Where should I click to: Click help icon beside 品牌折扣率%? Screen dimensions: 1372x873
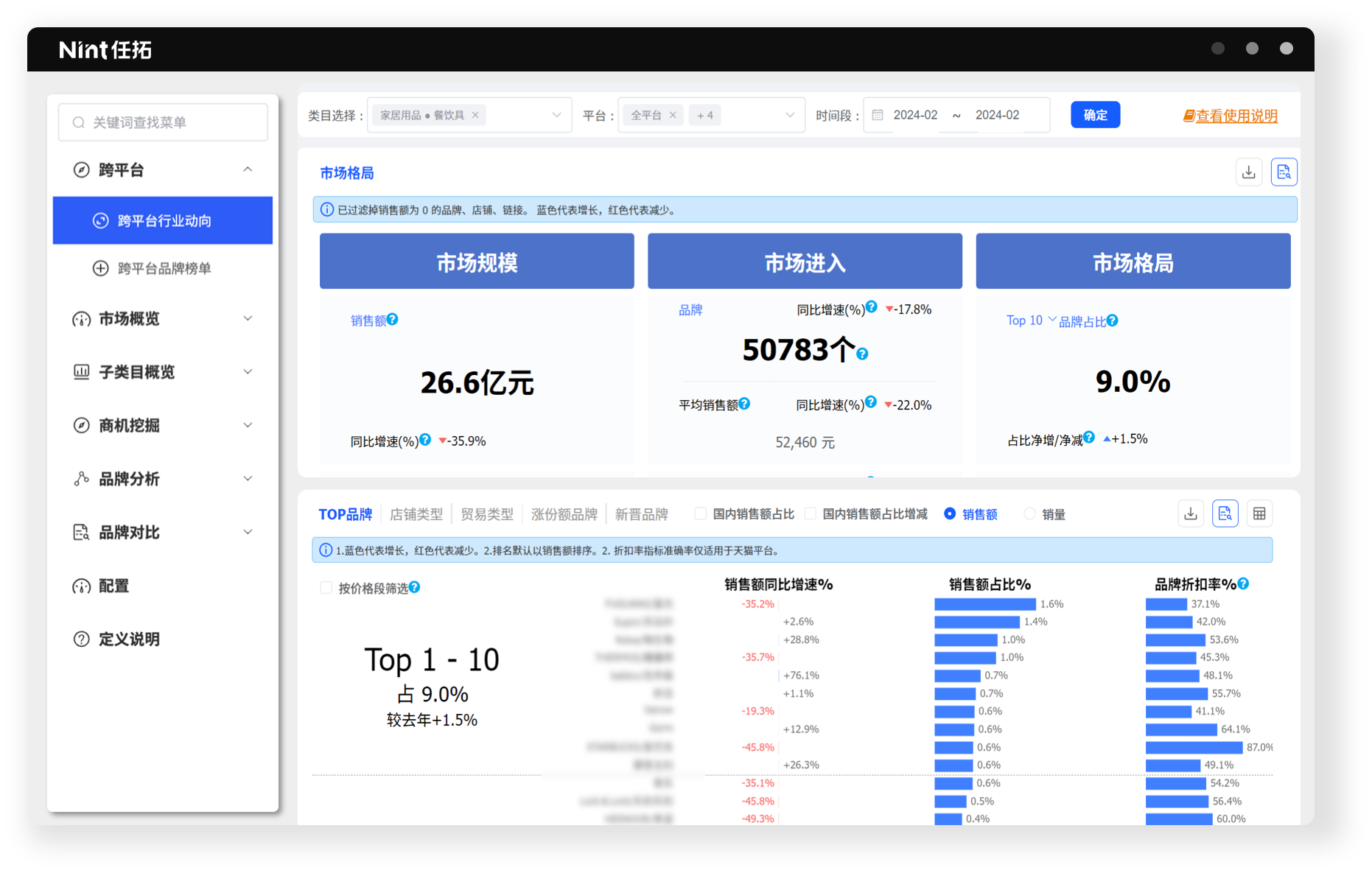[1243, 583]
